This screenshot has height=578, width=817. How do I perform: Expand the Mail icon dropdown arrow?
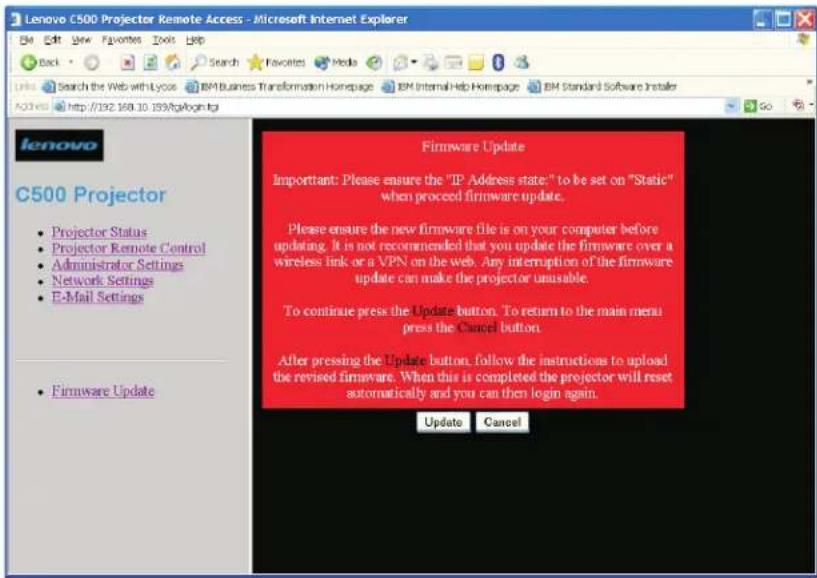click(414, 63)
